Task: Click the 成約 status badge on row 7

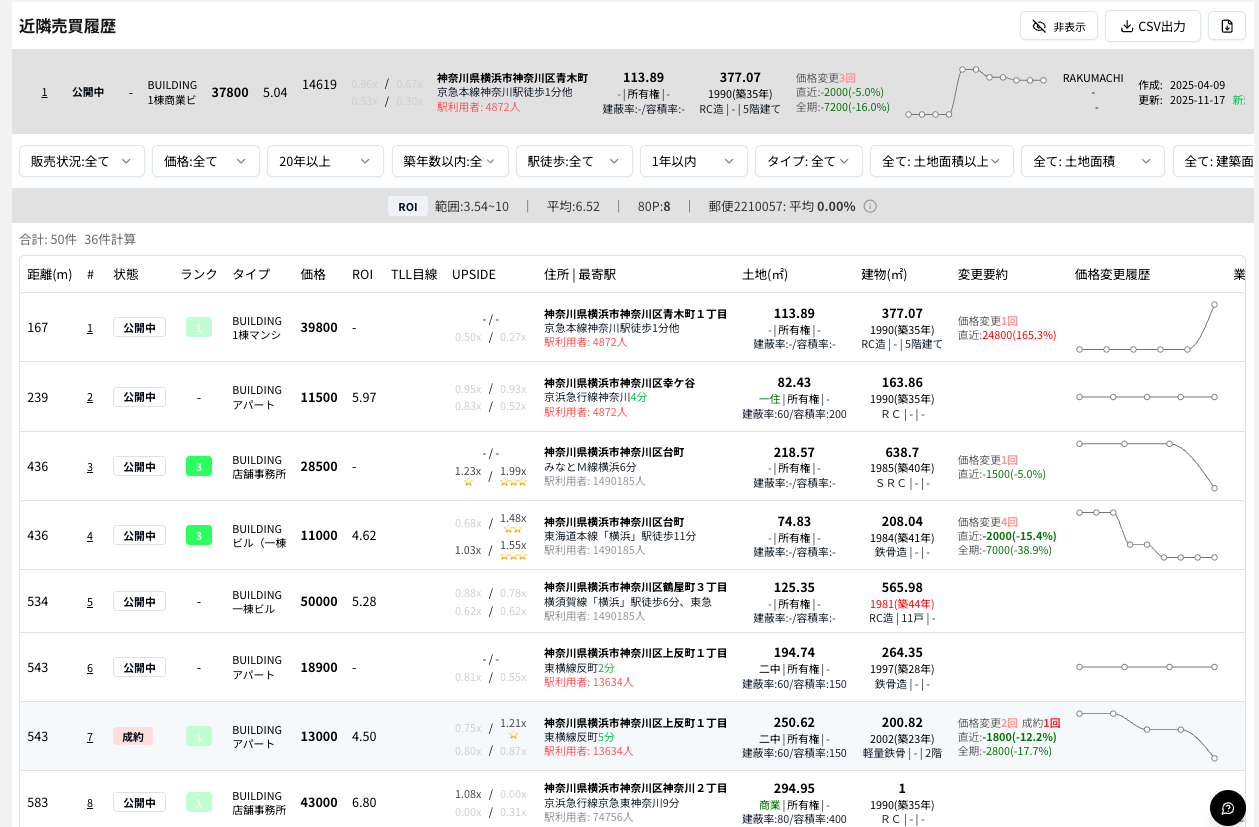Action: pos(133,735)
